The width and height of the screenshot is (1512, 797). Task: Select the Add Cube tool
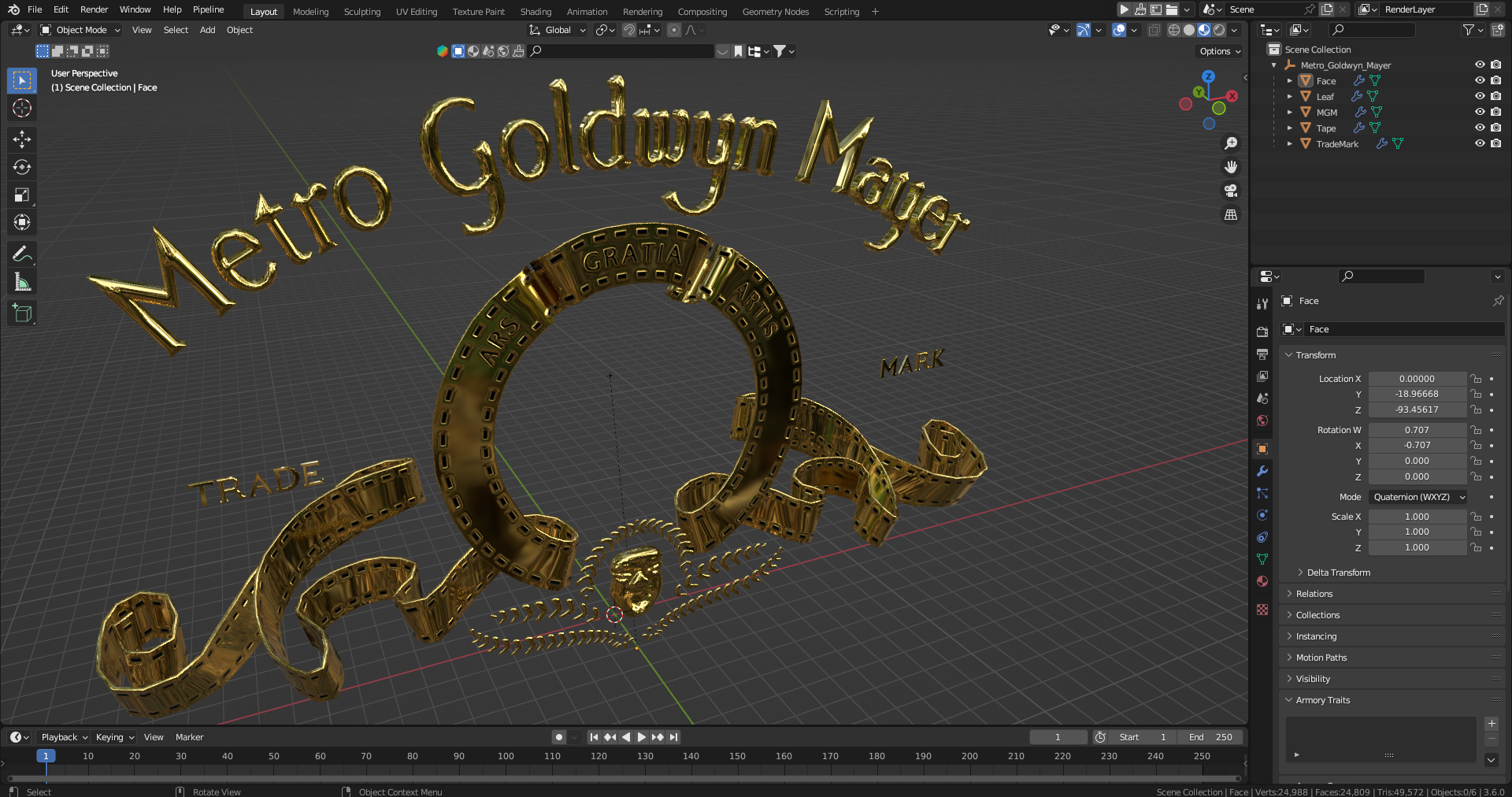click(x=22, y=313)
